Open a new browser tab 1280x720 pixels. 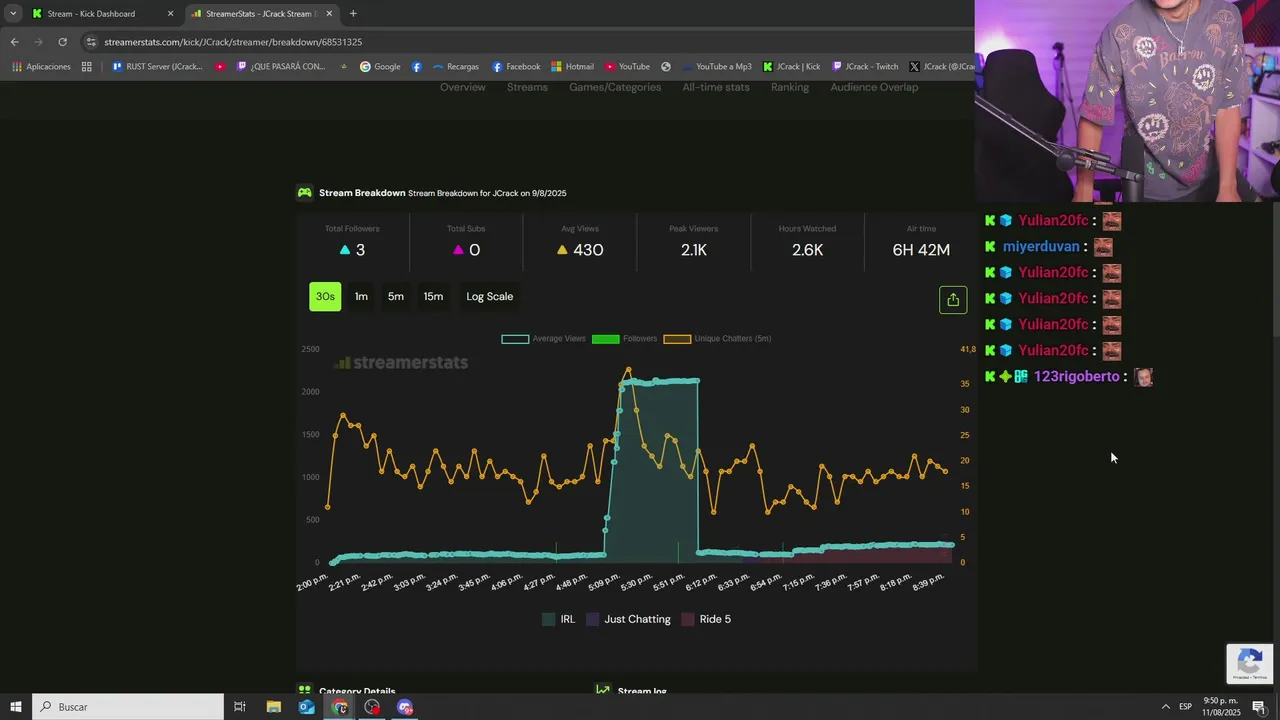click(x=353, y=14)
